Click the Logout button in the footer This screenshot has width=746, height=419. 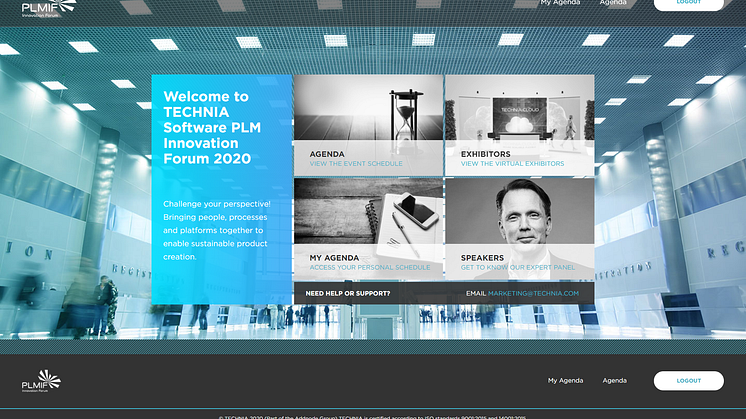point(688,381)
